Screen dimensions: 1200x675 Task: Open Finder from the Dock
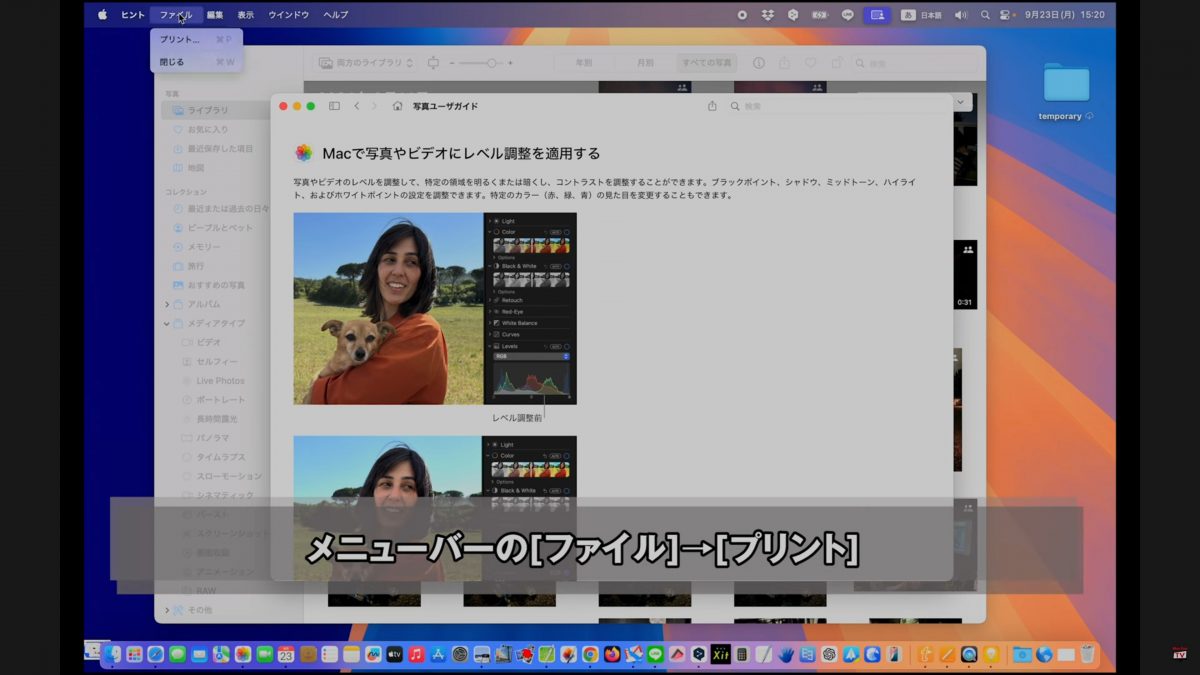click(112, 654)
